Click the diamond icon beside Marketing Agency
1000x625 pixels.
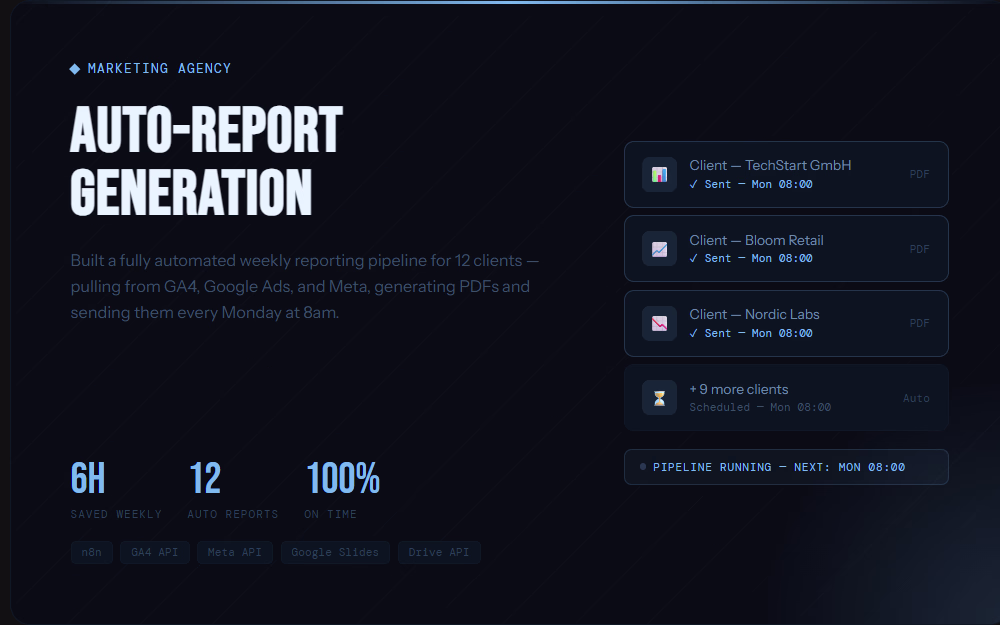(75, 69)
